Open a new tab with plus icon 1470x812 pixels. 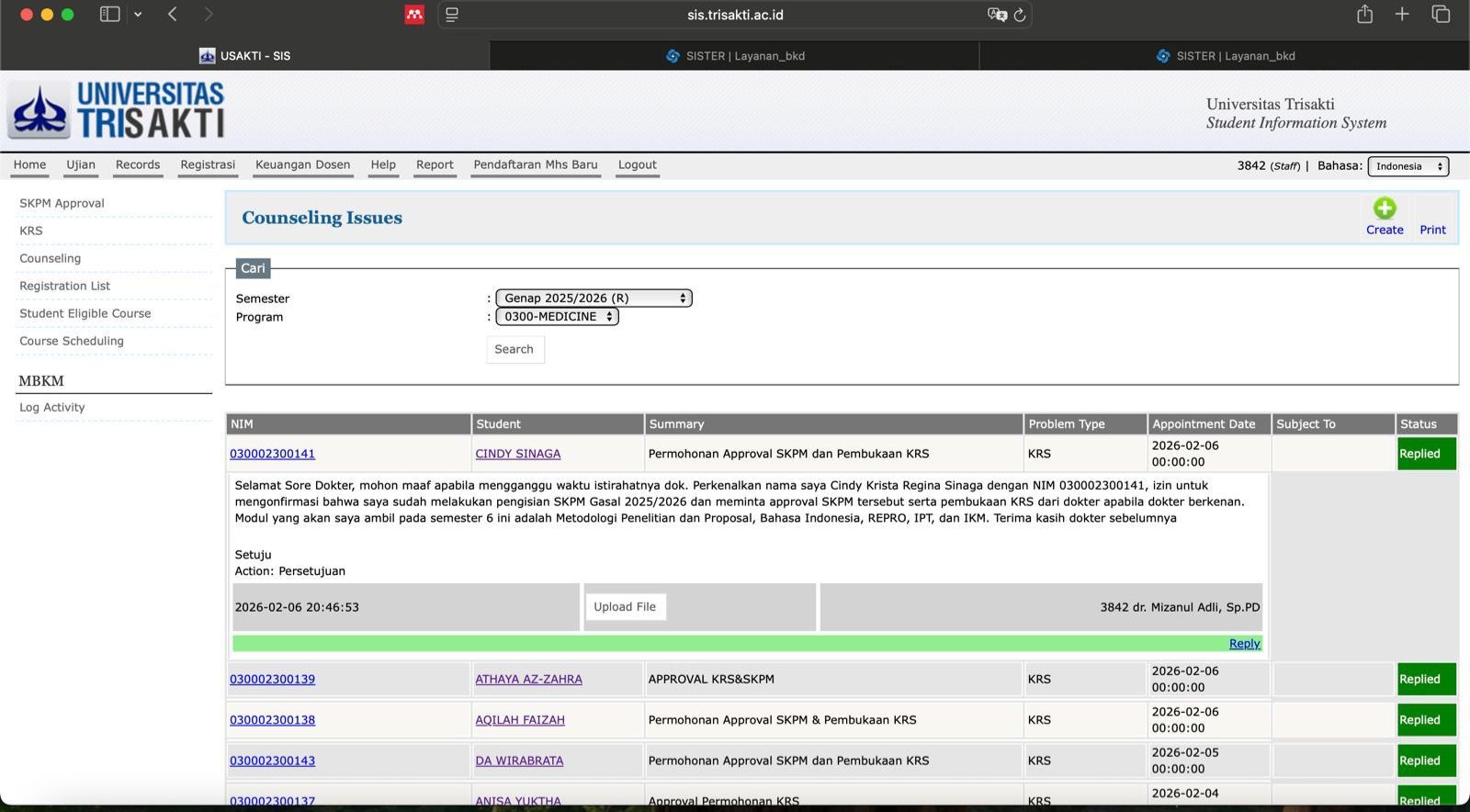1402,15
